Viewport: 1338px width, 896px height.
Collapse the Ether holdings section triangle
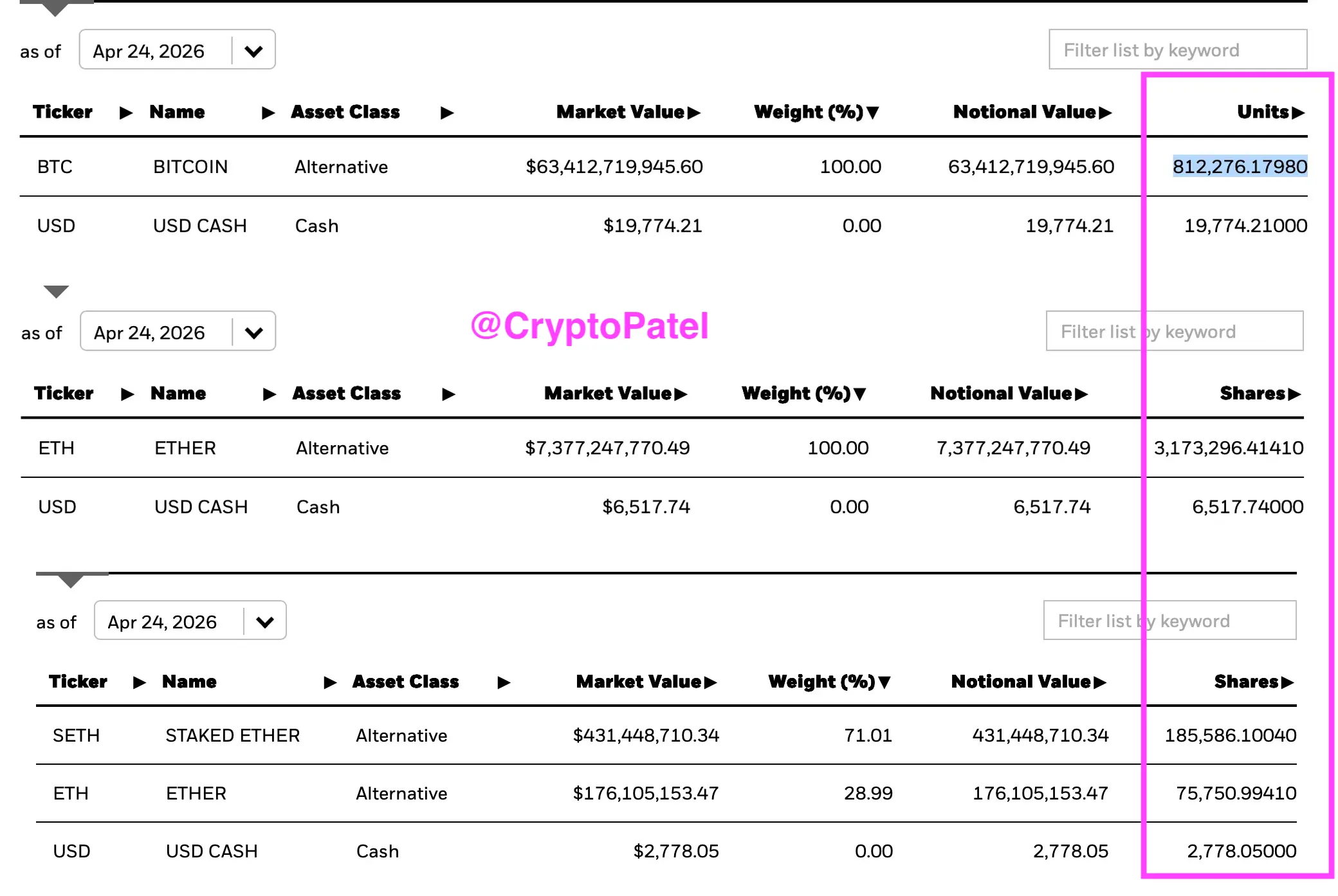point(56,292)
